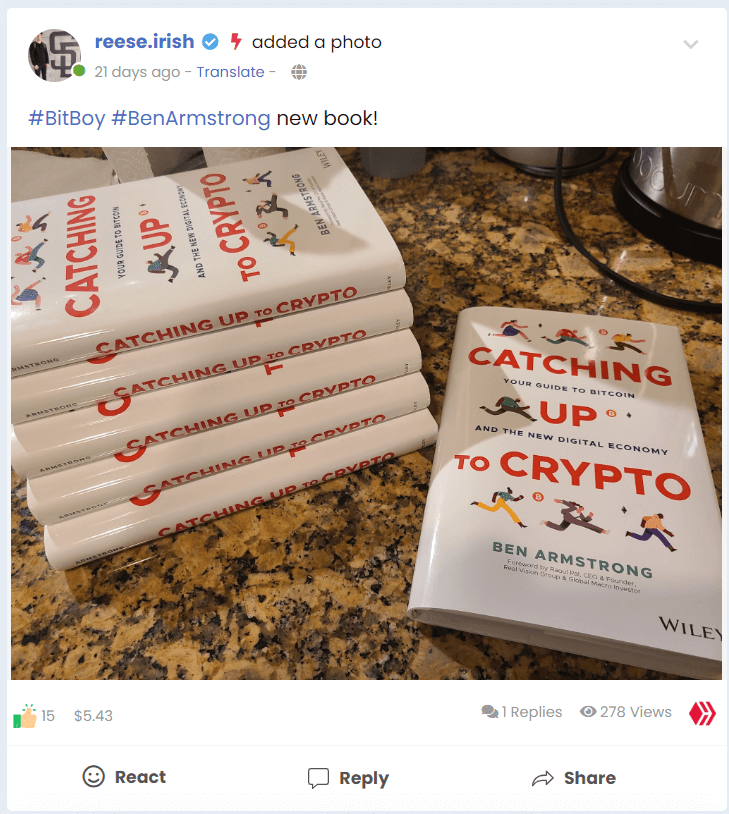Click the eye icon for views

588,712
